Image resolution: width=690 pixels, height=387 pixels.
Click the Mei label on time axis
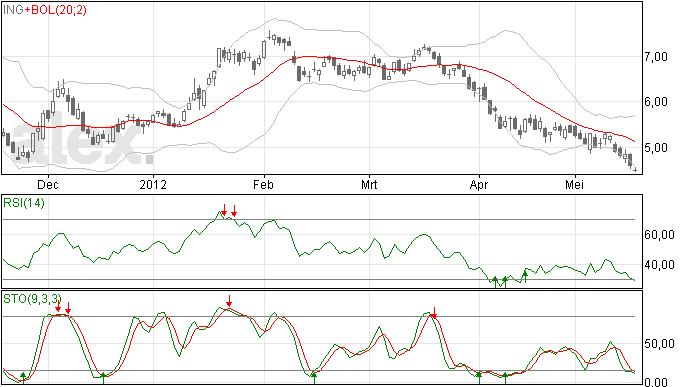click(x=574, y=184)
